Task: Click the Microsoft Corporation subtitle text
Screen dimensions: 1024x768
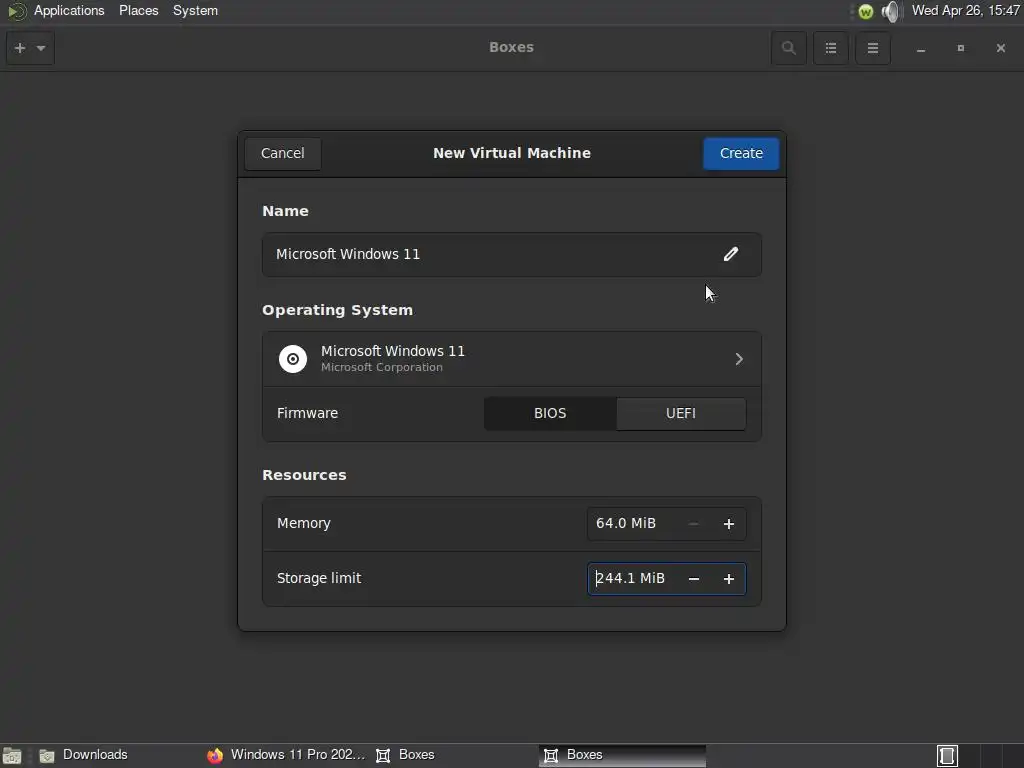Action: tap(382, 368)
